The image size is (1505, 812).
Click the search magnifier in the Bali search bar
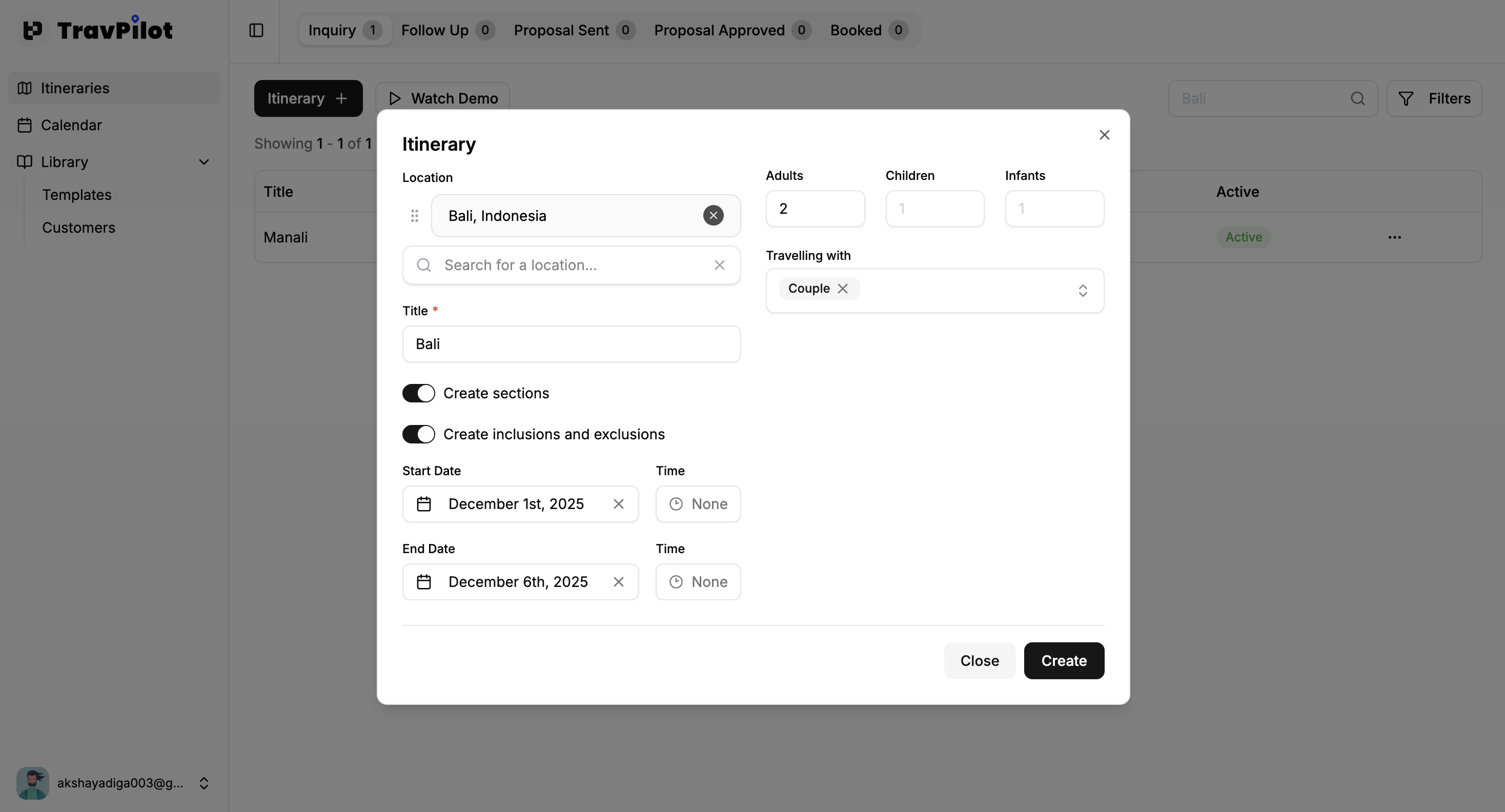click(1358, 98)
